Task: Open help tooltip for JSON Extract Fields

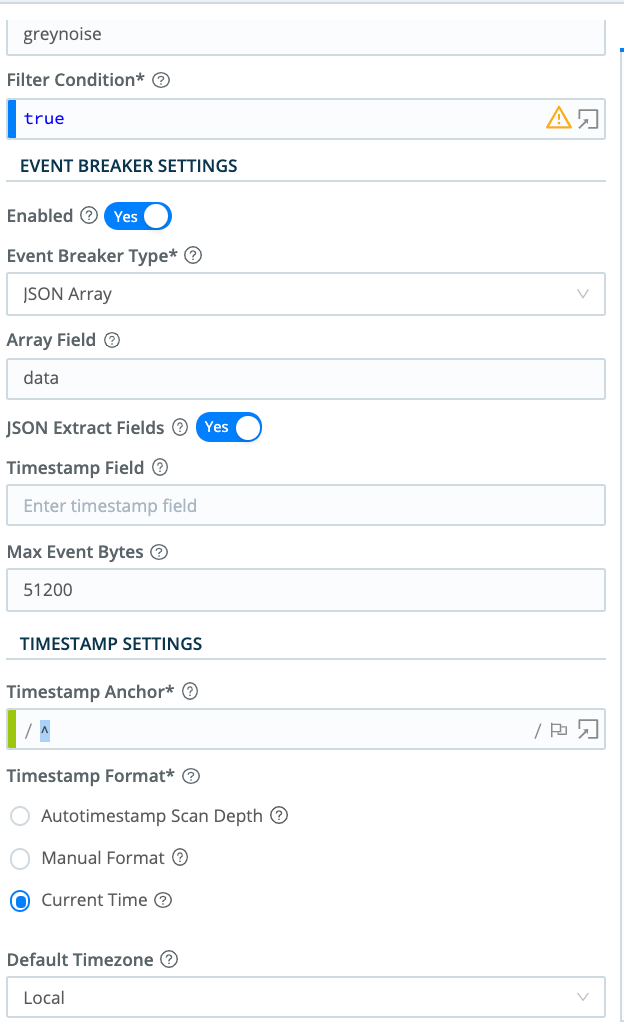Action: coord(179,428)
